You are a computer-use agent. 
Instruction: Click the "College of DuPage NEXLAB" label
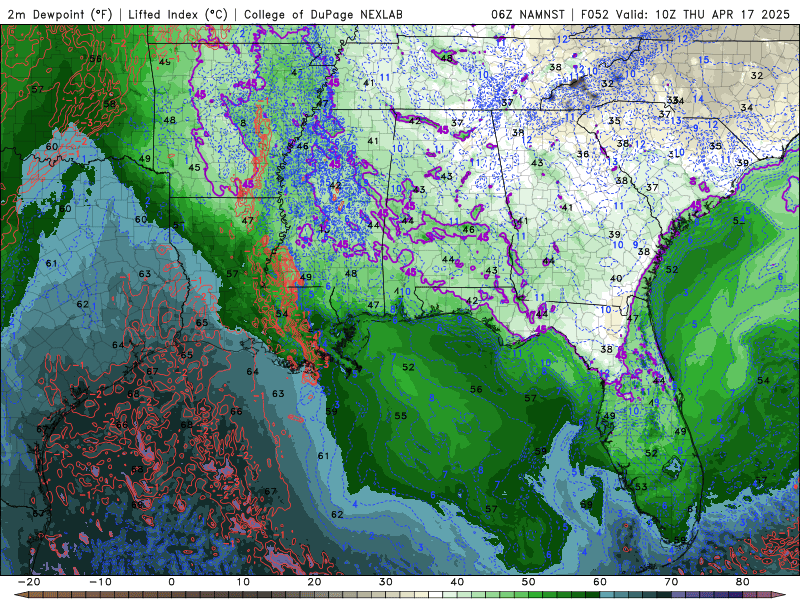[x=323, y=14]
